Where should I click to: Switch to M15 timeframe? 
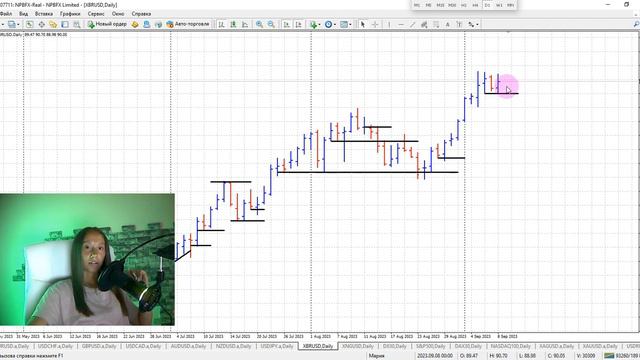440,5
